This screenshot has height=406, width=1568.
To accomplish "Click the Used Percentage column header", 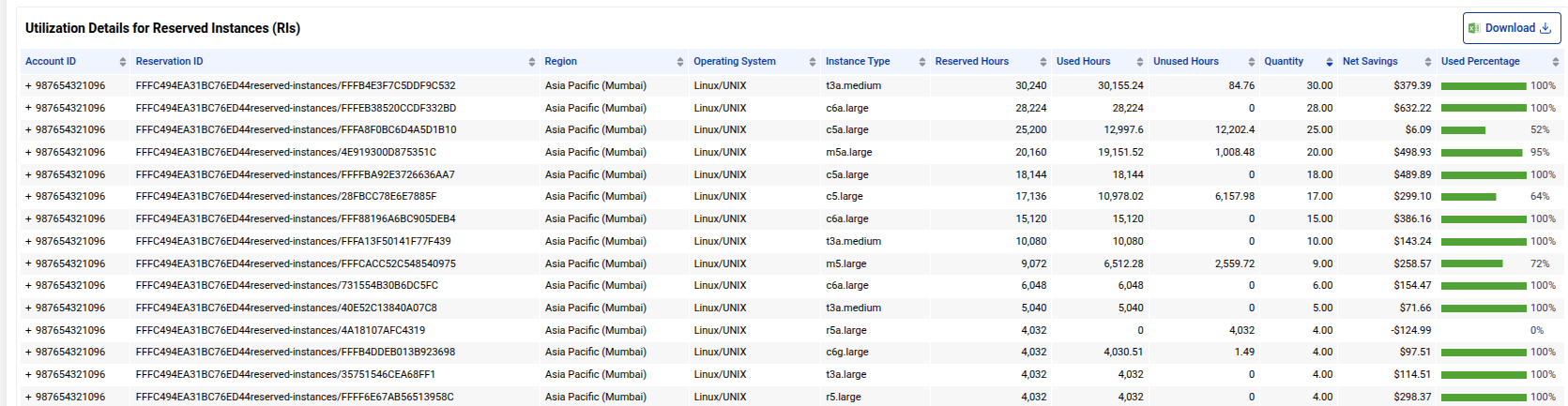I will tap(1480, 62).
